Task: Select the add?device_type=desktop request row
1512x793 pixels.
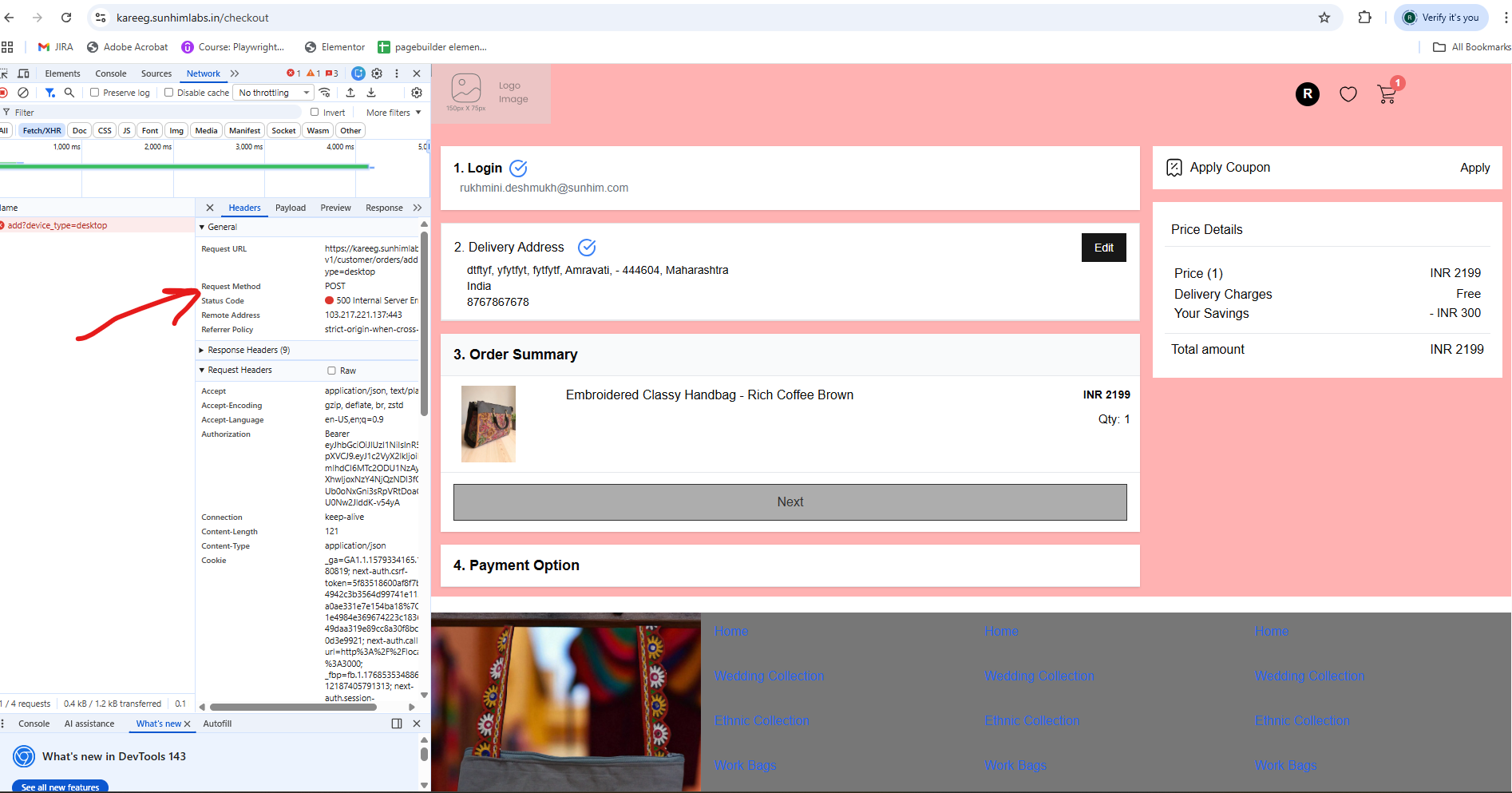Action: [97, 225]
